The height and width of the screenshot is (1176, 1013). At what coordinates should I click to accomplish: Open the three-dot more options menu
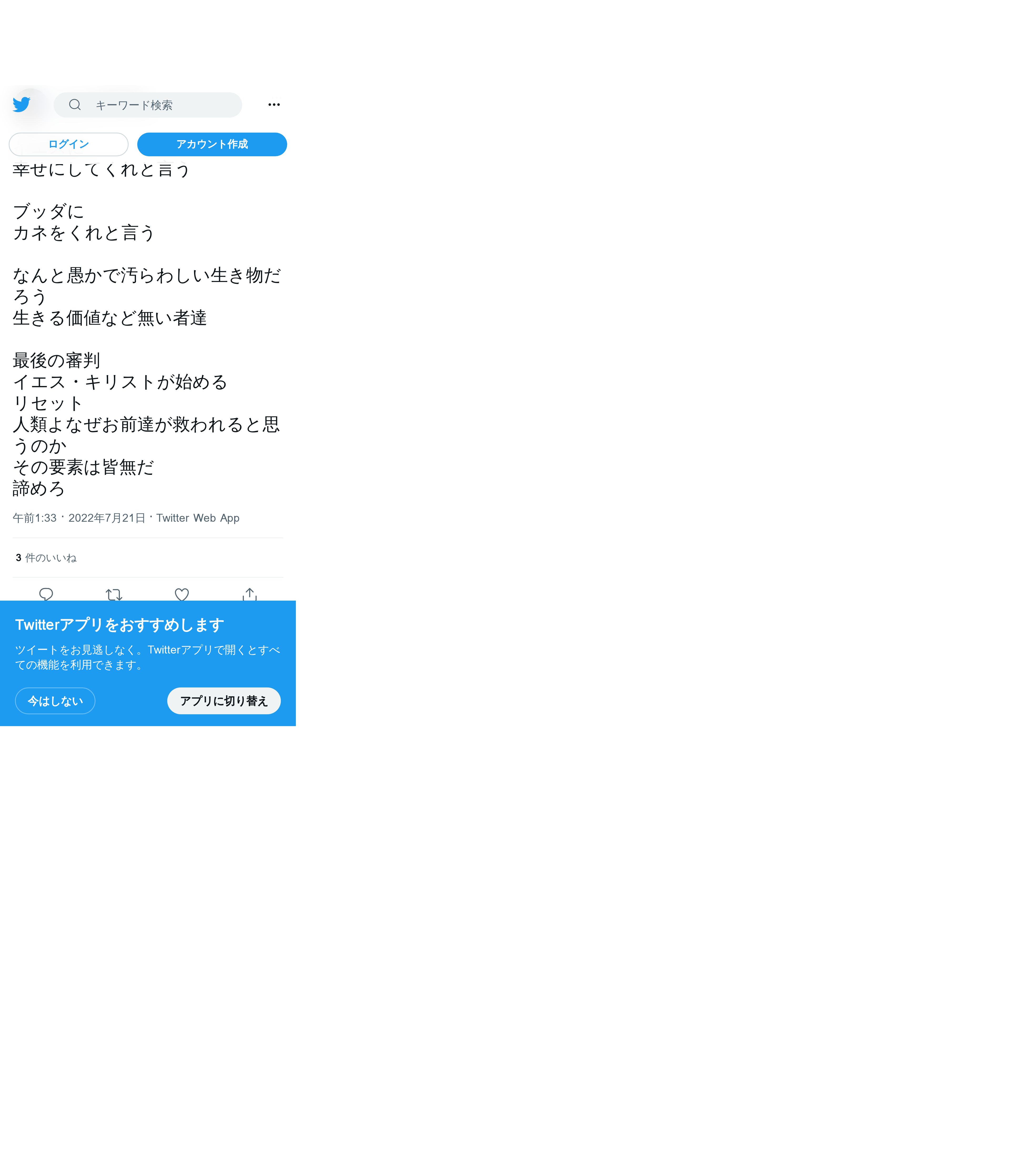pyautogui.click(x=274, y=104)
